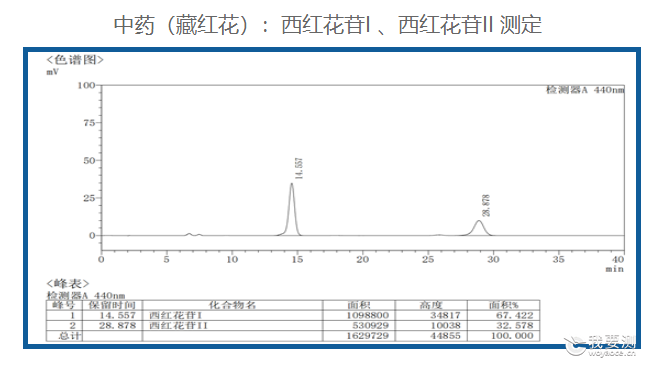Click the 化合物名 column header
This screenshot has width=659, height=368.
click(x=232, y=305)
